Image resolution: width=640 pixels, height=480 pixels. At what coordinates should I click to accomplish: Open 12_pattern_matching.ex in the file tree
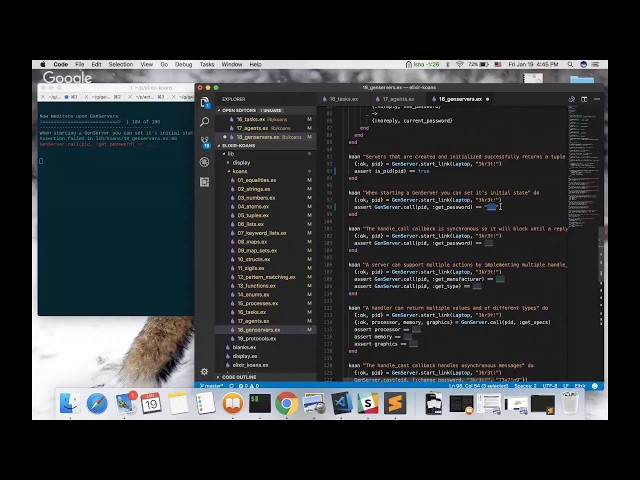click(265, 277)
